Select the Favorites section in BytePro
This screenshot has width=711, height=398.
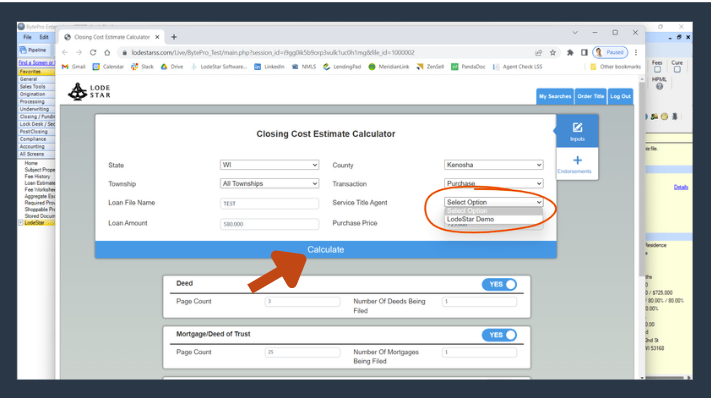point(36,72)
